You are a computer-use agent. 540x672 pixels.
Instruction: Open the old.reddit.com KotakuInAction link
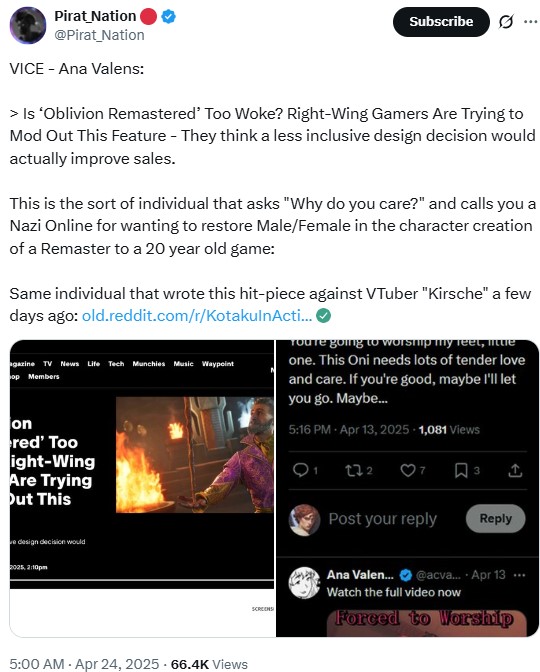197,316
